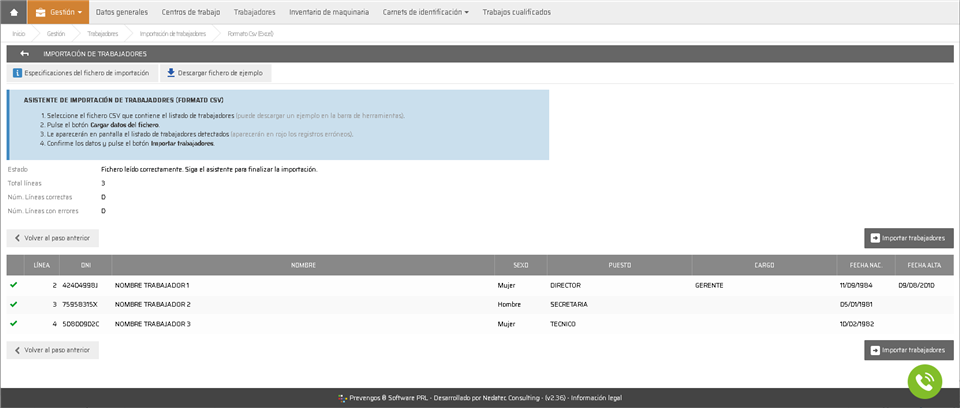The width and height of the screenshot is (960, 408).
Task: Click the home icon in navbar
Action: (14, 12)
